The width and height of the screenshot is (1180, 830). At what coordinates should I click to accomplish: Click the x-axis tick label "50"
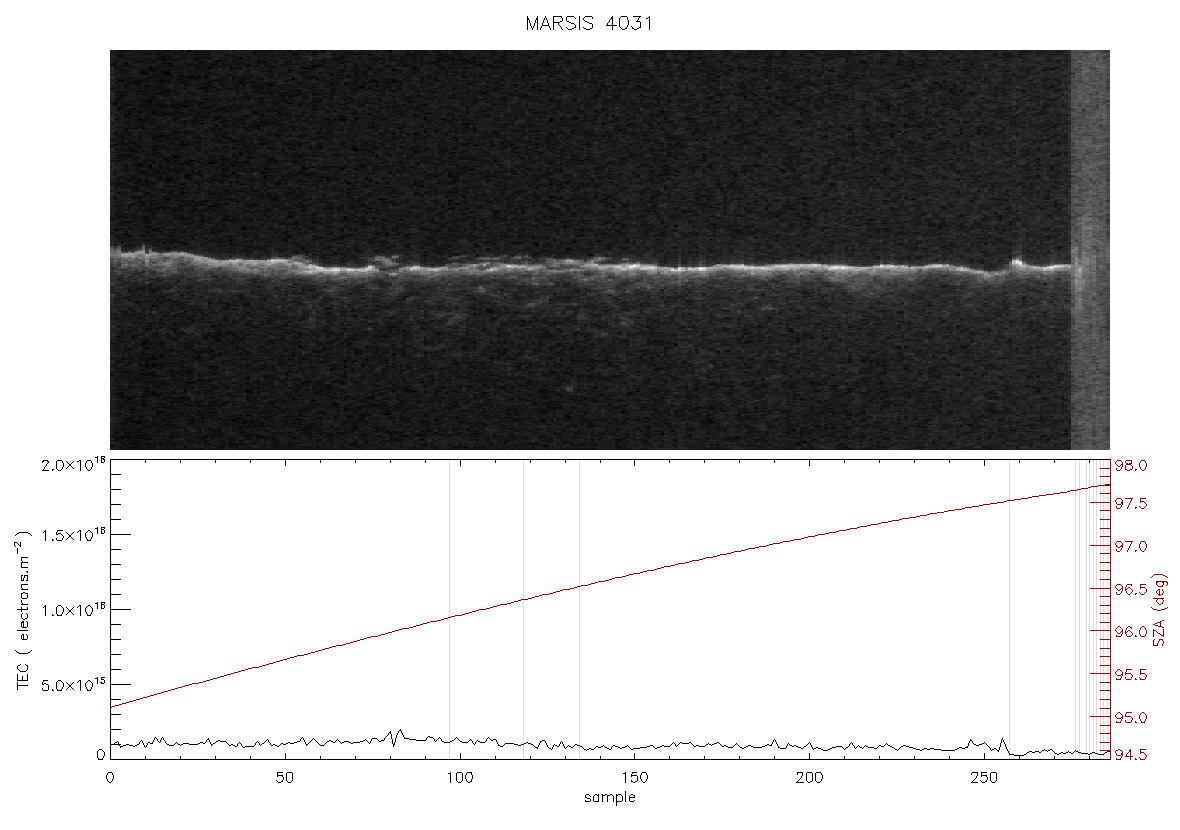pyautogui.click(x=284, y=778)
